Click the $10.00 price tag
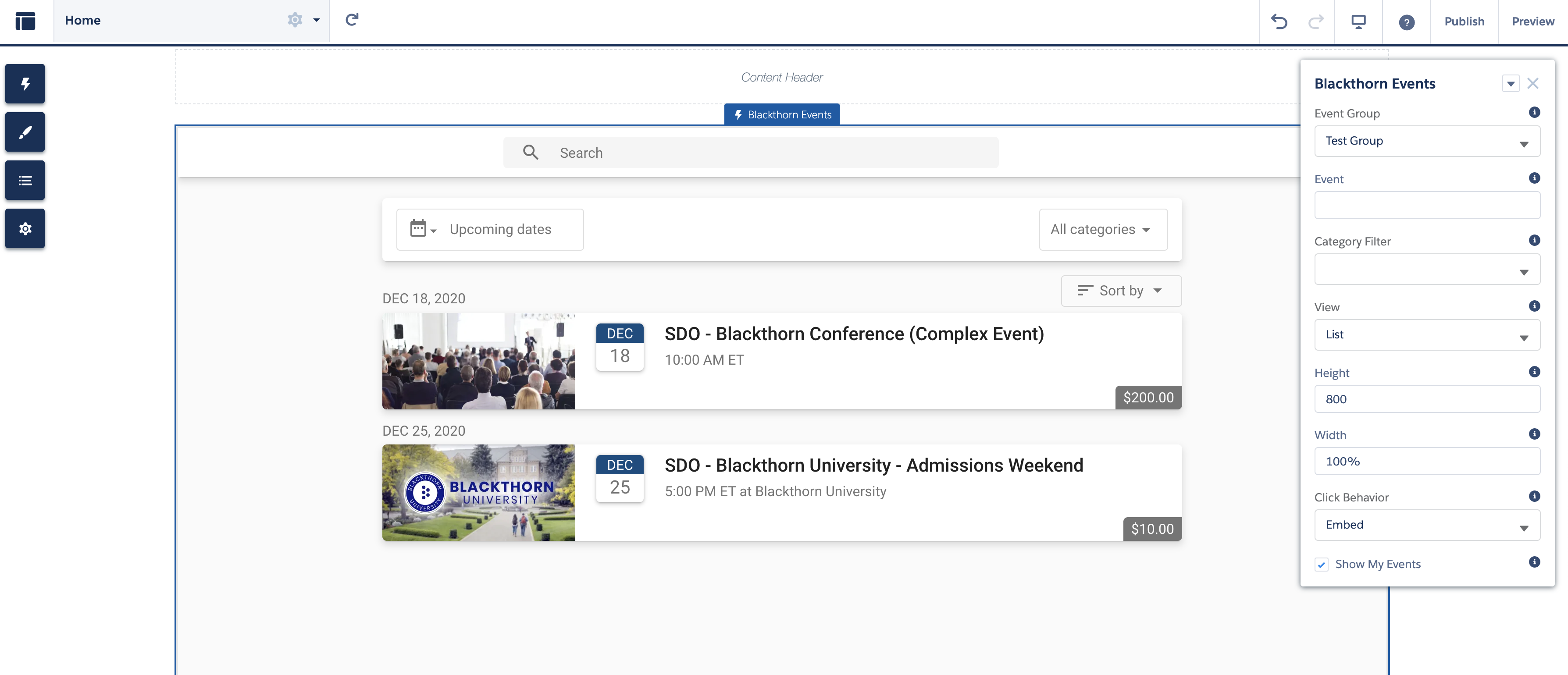The image size is (1568, 675). coord(1152,529)
